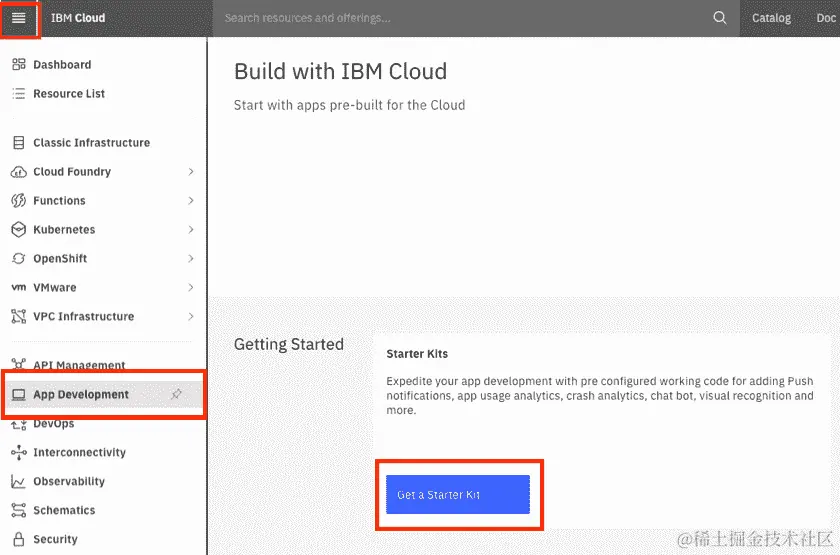Pin App Development with the pin icon

pos(176,395)
